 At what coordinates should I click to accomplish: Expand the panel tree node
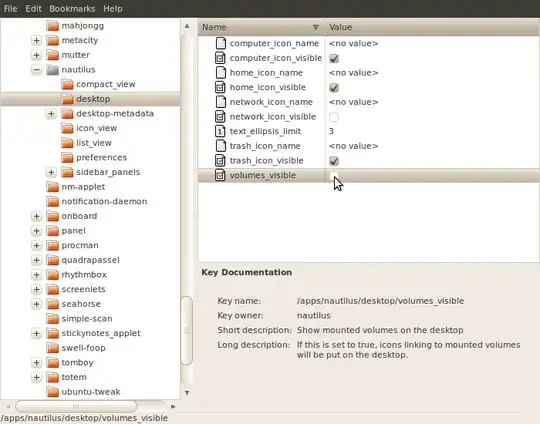tap(37, 231)
